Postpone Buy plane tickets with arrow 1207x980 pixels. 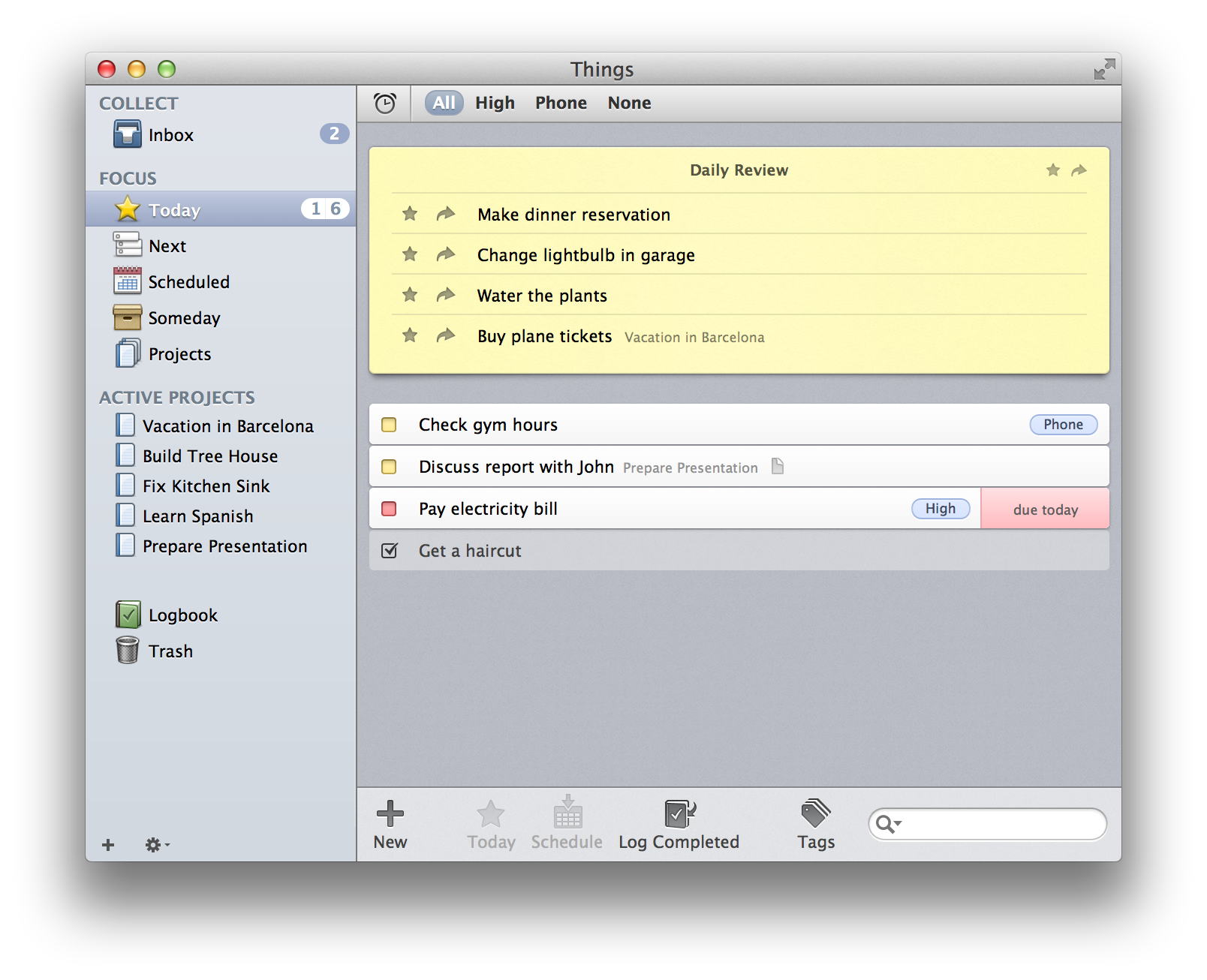446,335
